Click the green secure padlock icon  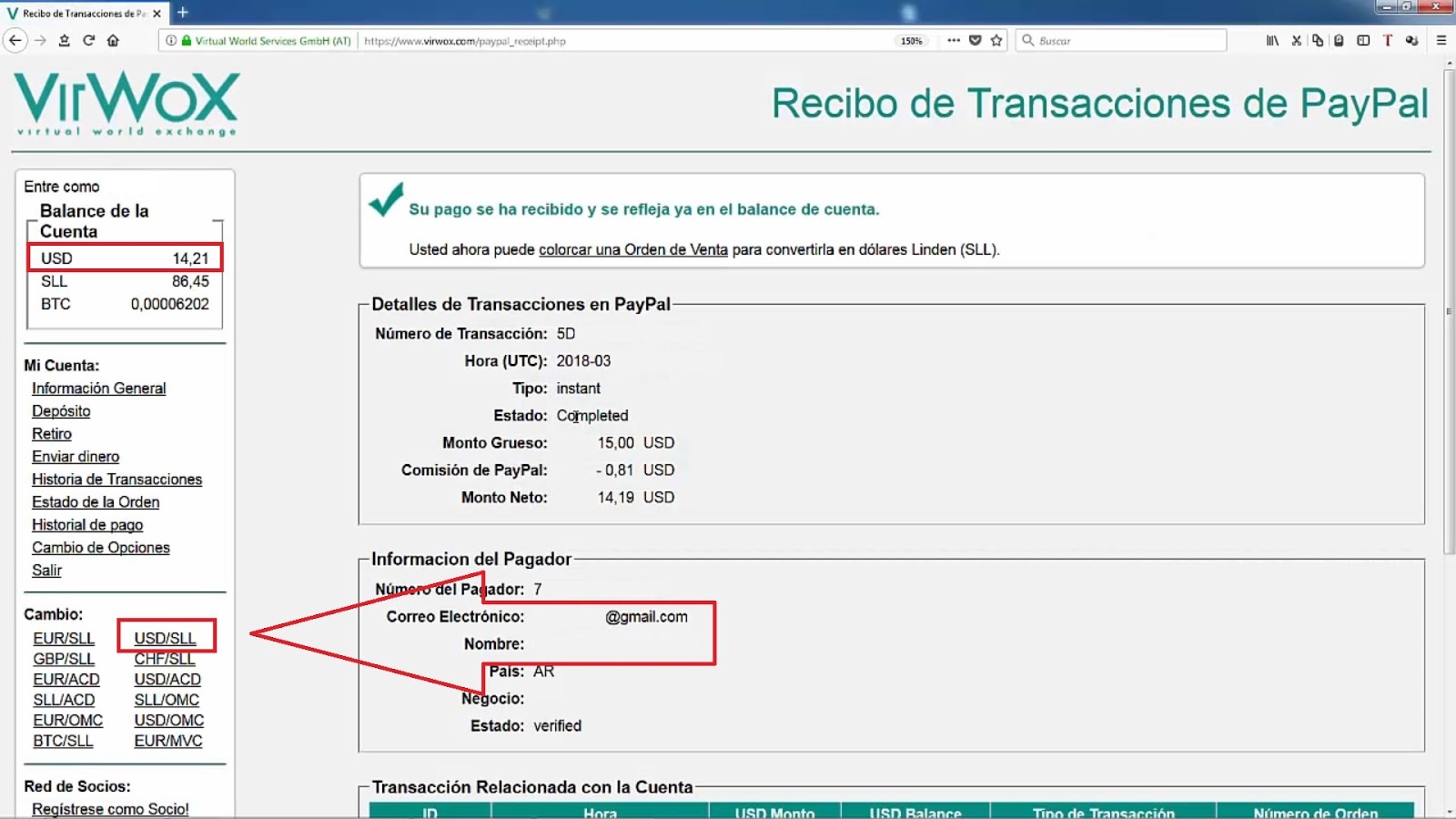[x=187, y=40]
